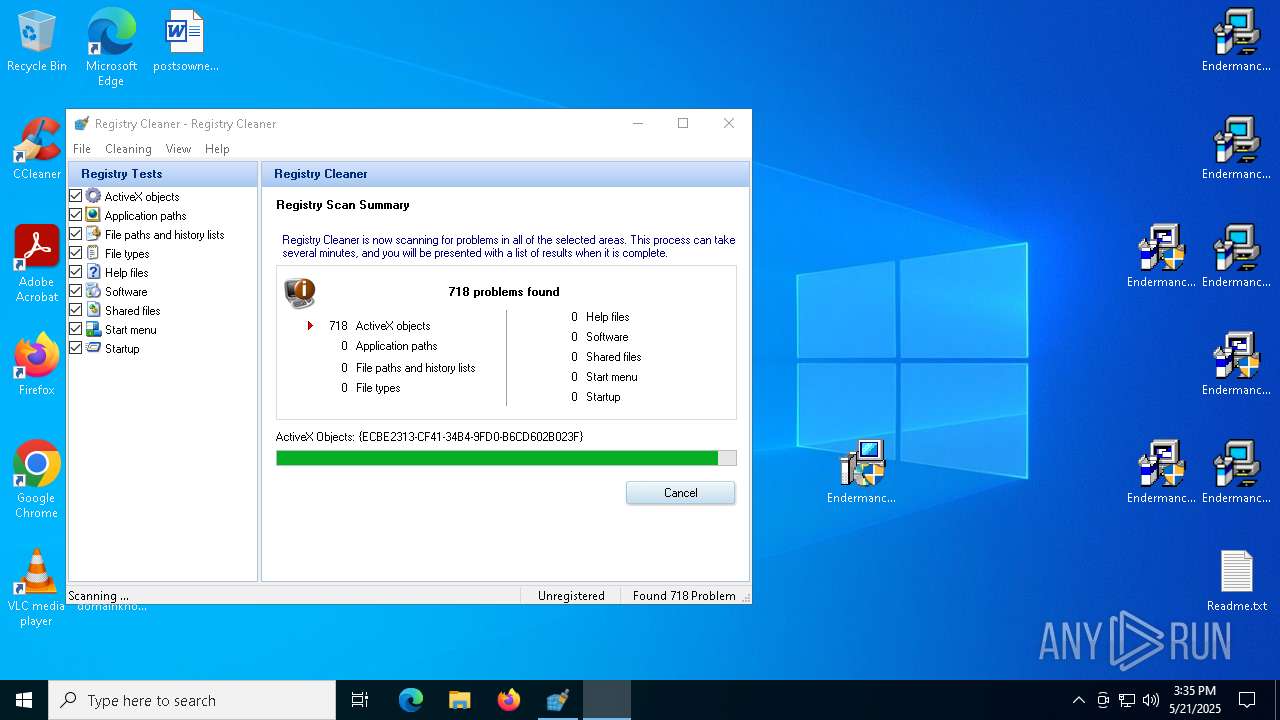Open the File menu
Image resolution: width=1280 pixels, height=720 pixels.
click(82, 149)
